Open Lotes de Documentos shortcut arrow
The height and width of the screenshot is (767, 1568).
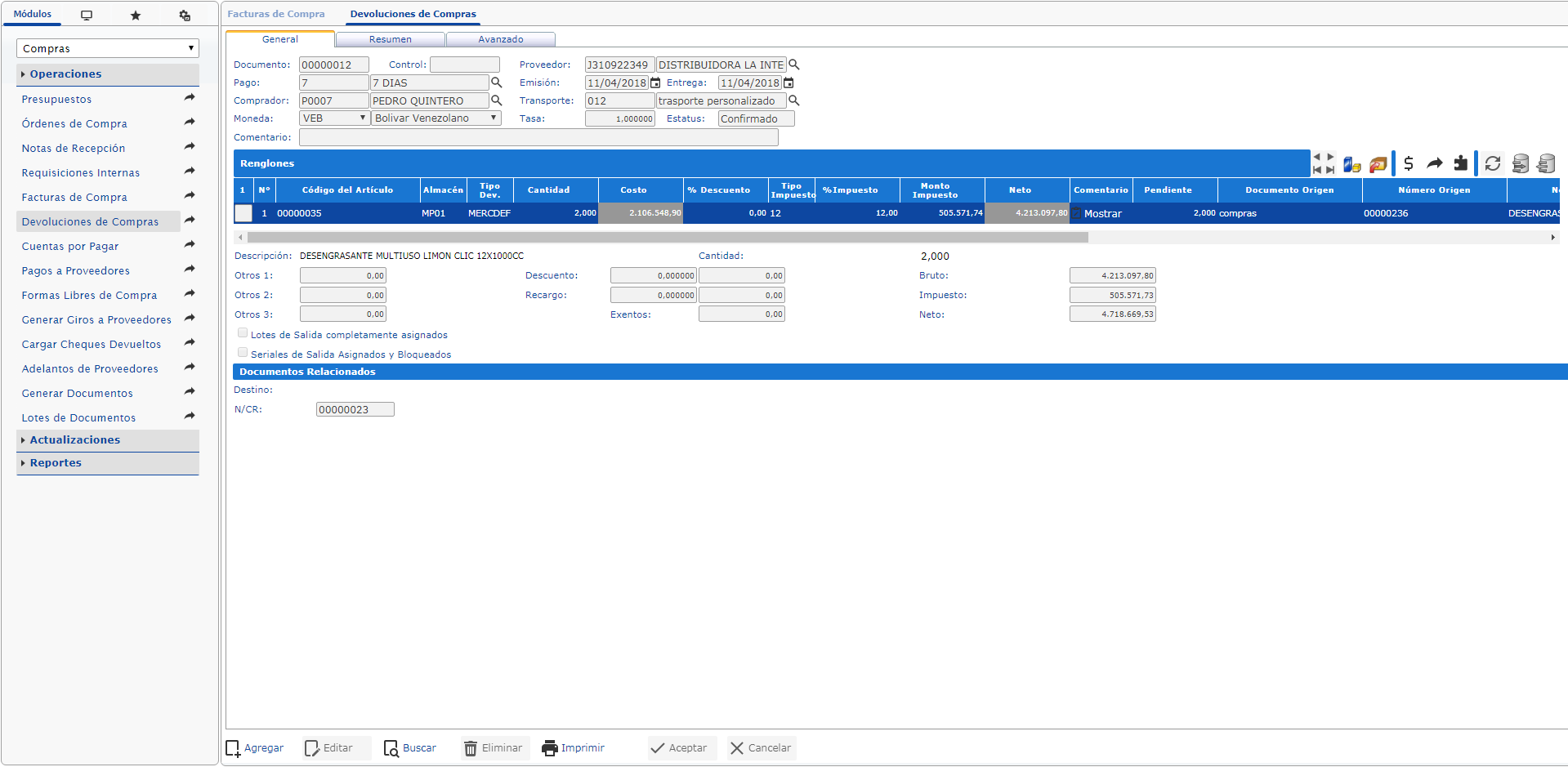pyautogui.click(x=190, y=417)
